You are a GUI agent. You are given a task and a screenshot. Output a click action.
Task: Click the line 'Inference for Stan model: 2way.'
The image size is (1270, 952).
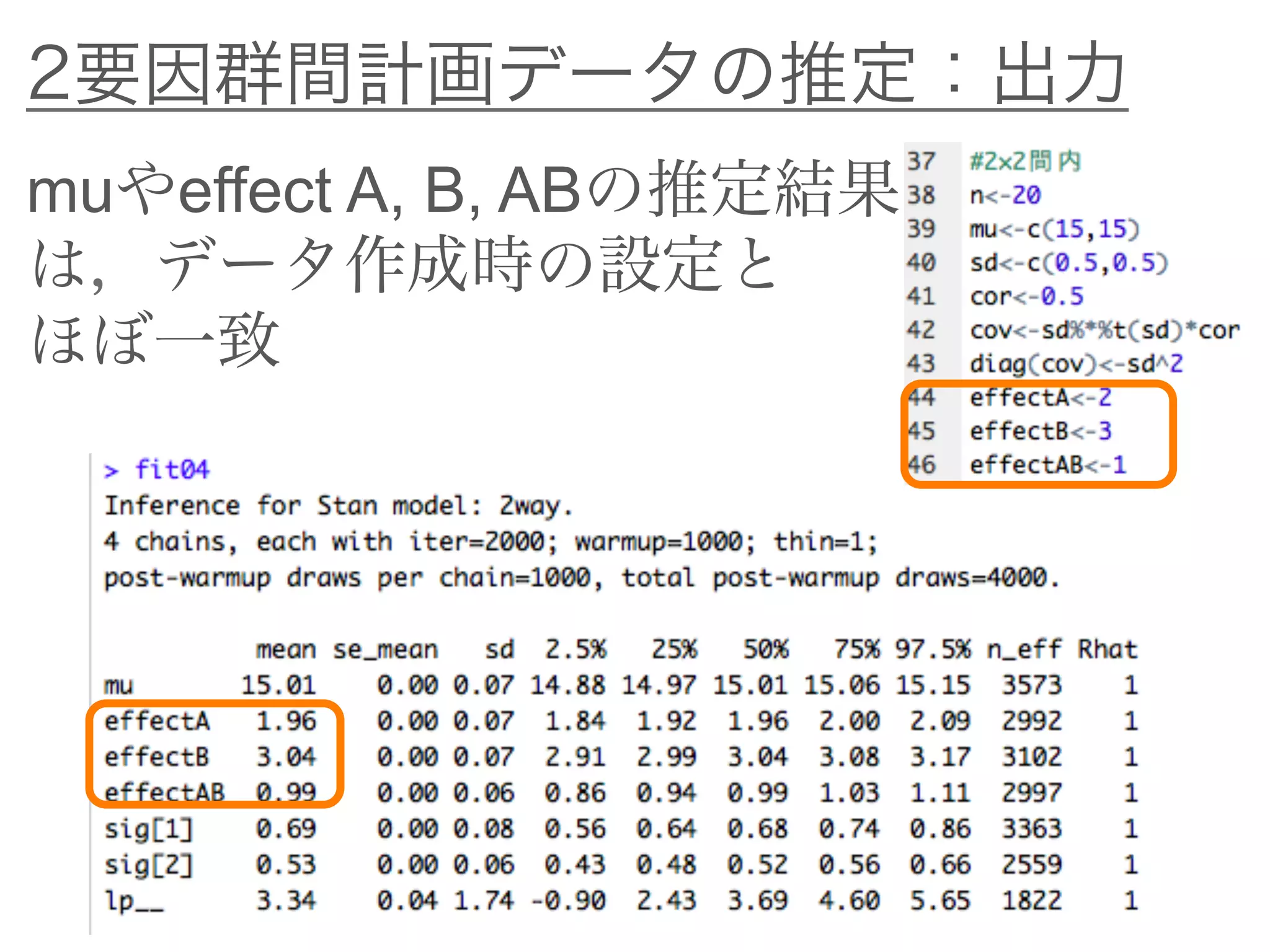(x=338, y=506)
